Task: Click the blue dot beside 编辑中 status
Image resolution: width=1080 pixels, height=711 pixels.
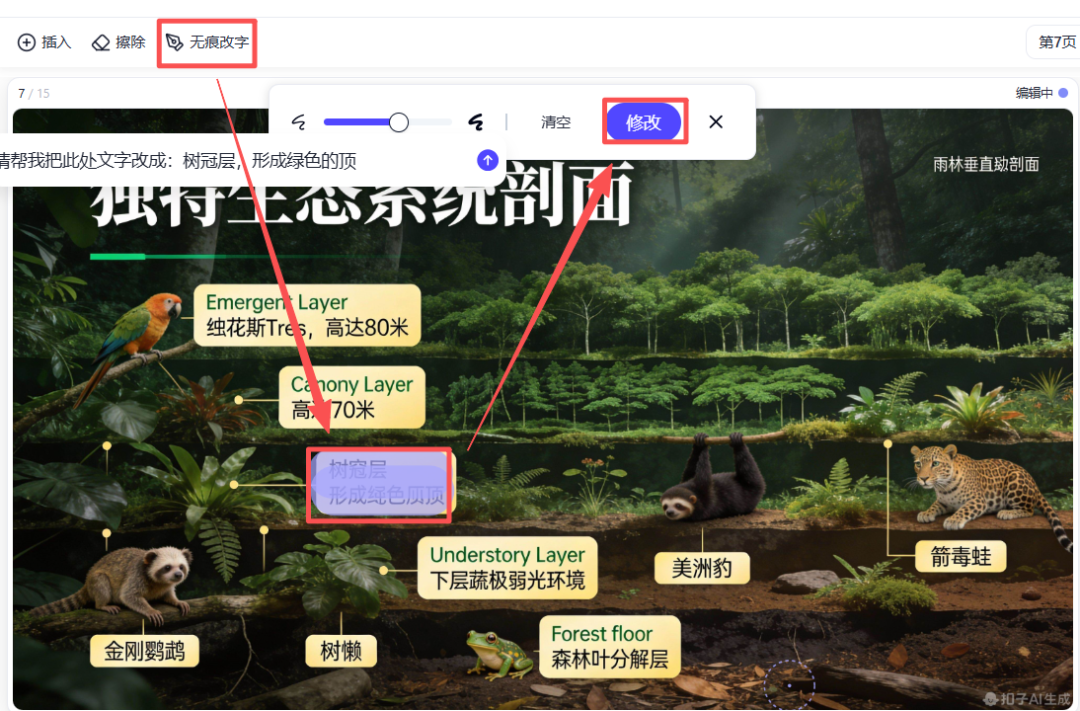Action: click(1064, 91)
